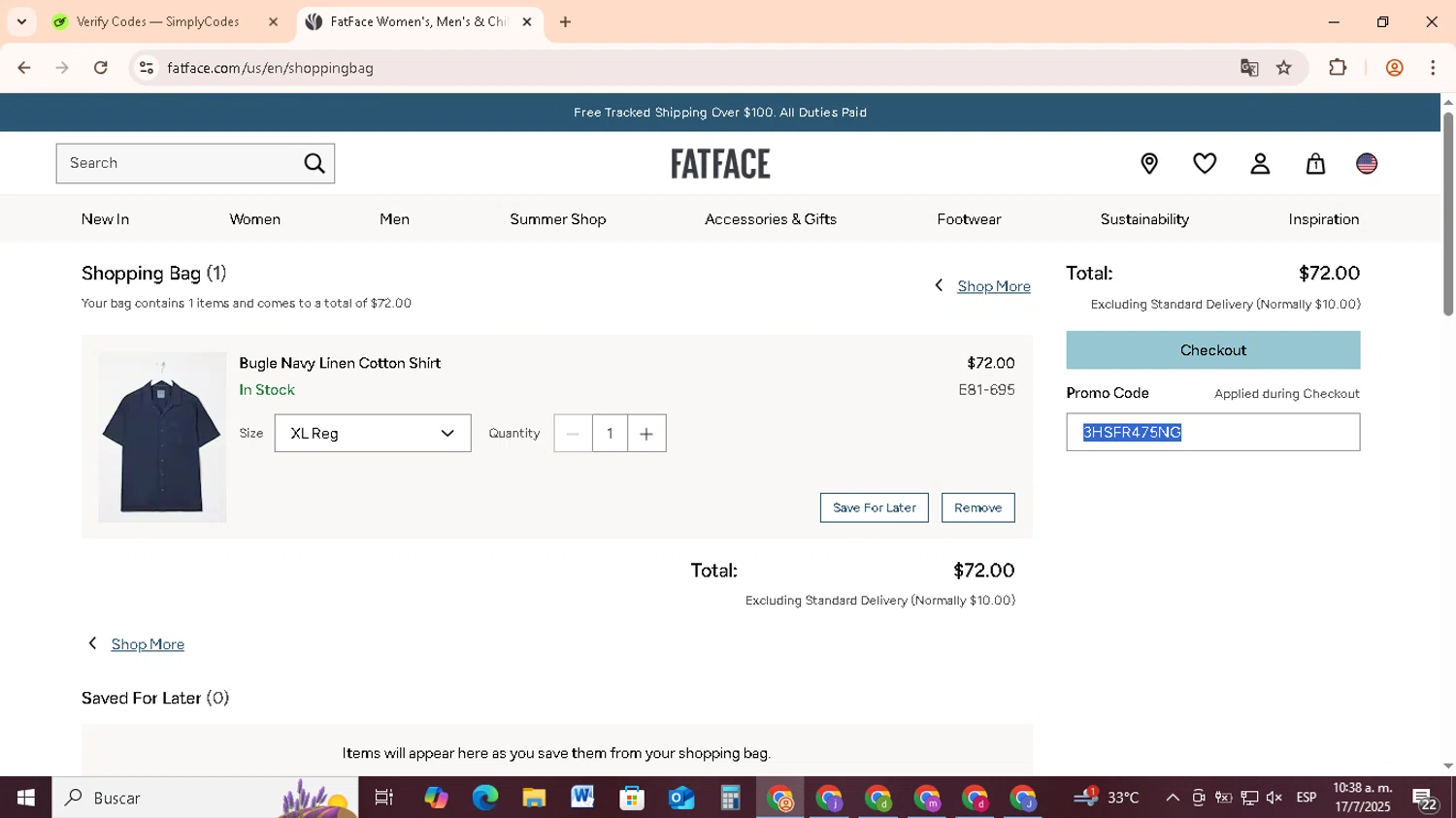Viewport: 1456px width, 818px height.
Task: Click the navy shirt product thumbnail
Action: 162,437
